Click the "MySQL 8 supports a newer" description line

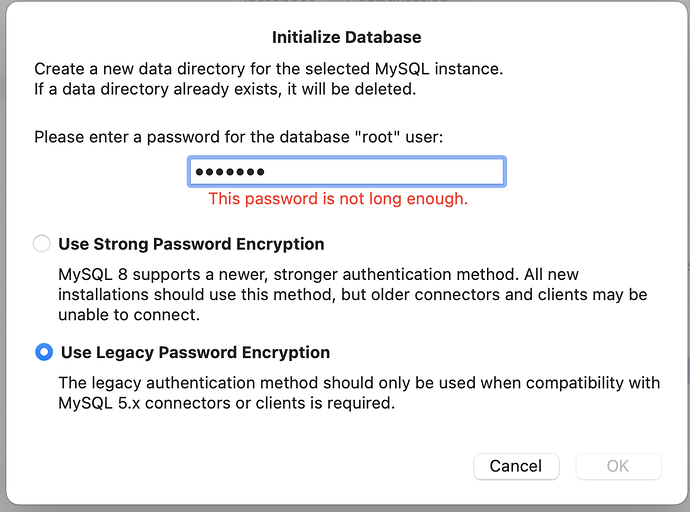(x=318, y=274)
